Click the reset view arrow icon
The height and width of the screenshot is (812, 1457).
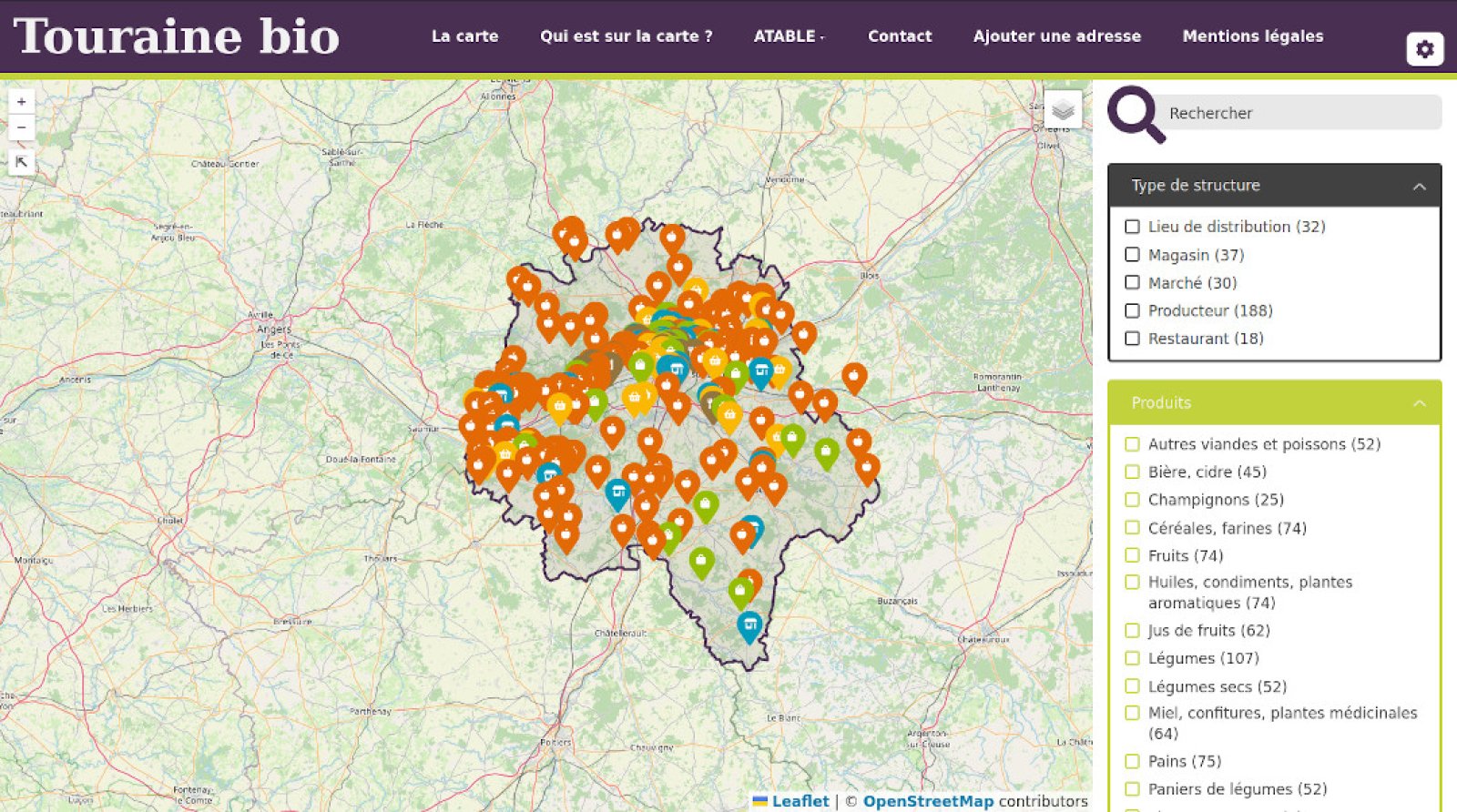[21, 162]
